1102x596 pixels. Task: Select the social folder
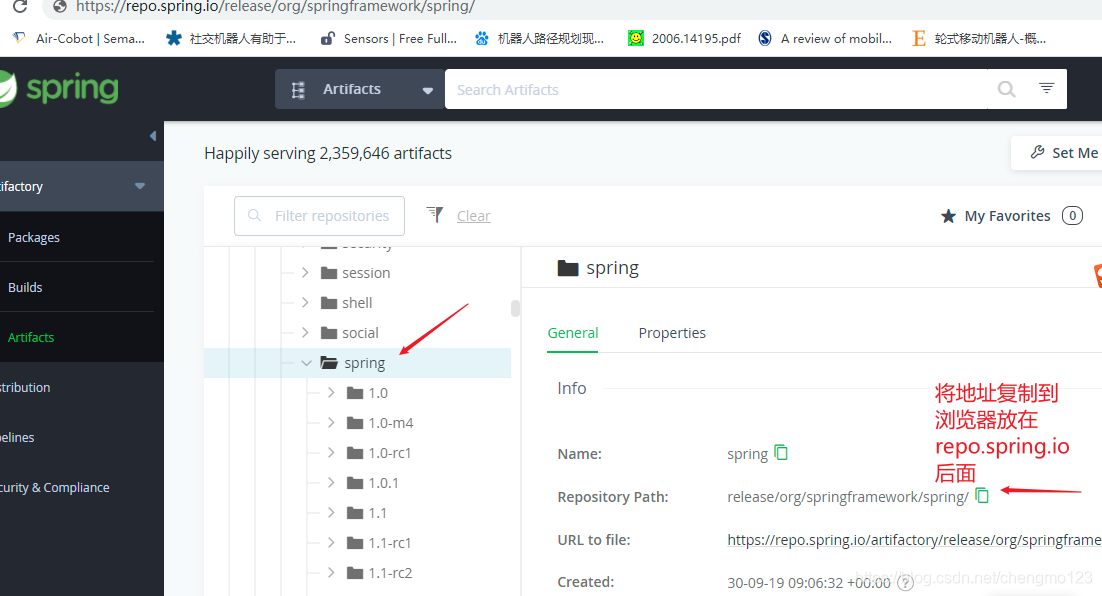coord(349,332)
